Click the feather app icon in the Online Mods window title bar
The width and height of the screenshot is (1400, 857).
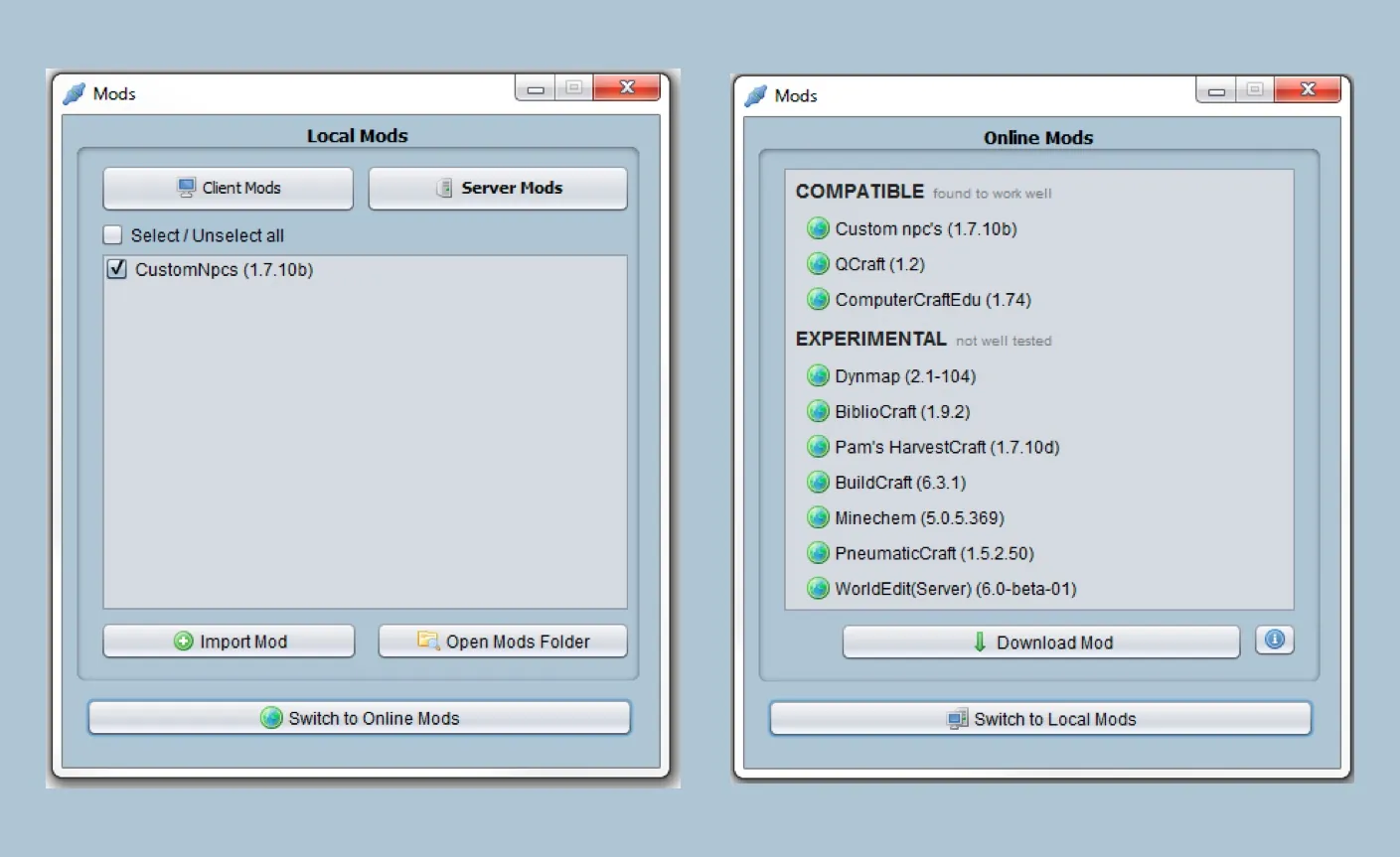pos(755,95)
